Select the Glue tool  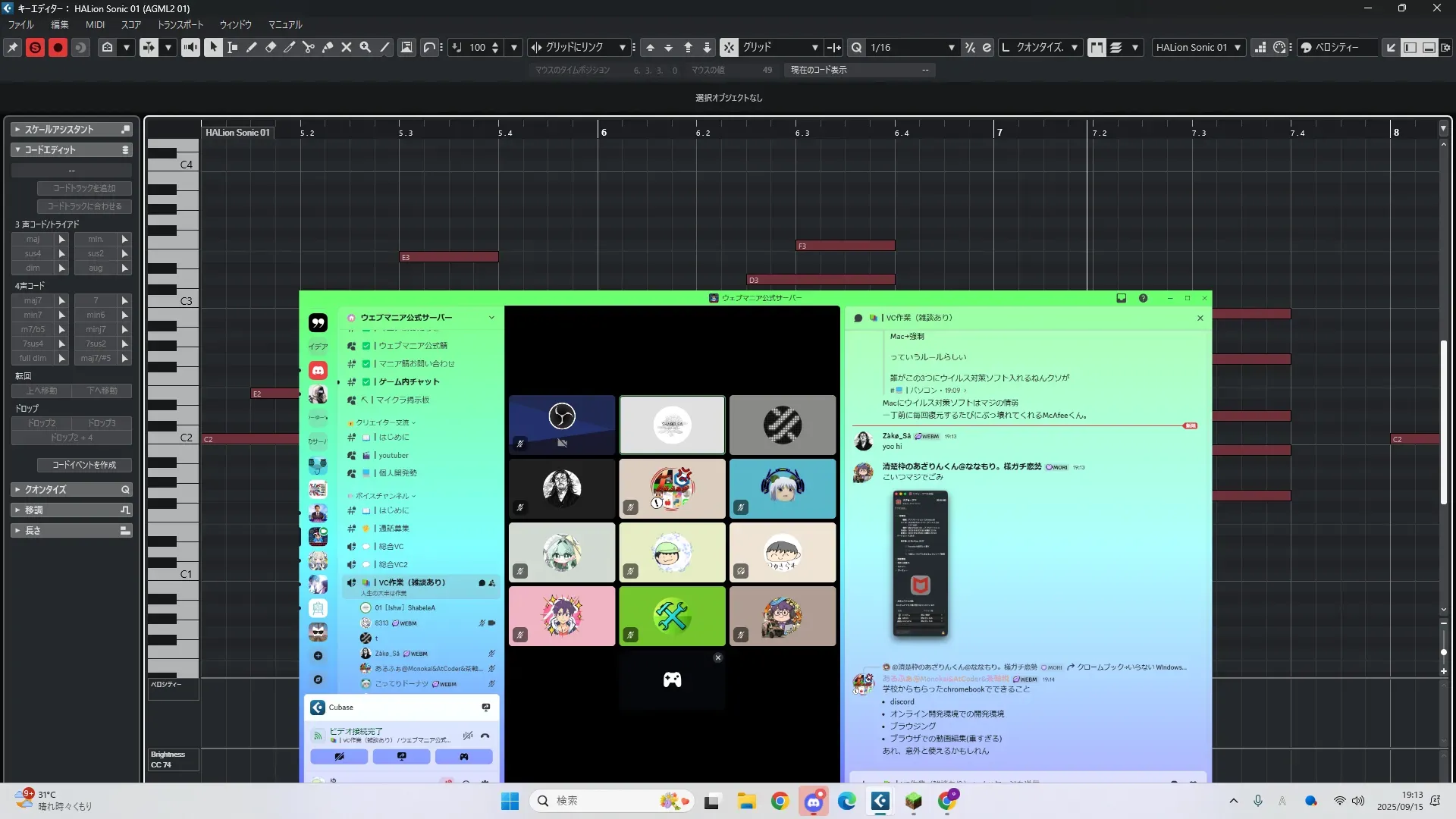point(328,47)
